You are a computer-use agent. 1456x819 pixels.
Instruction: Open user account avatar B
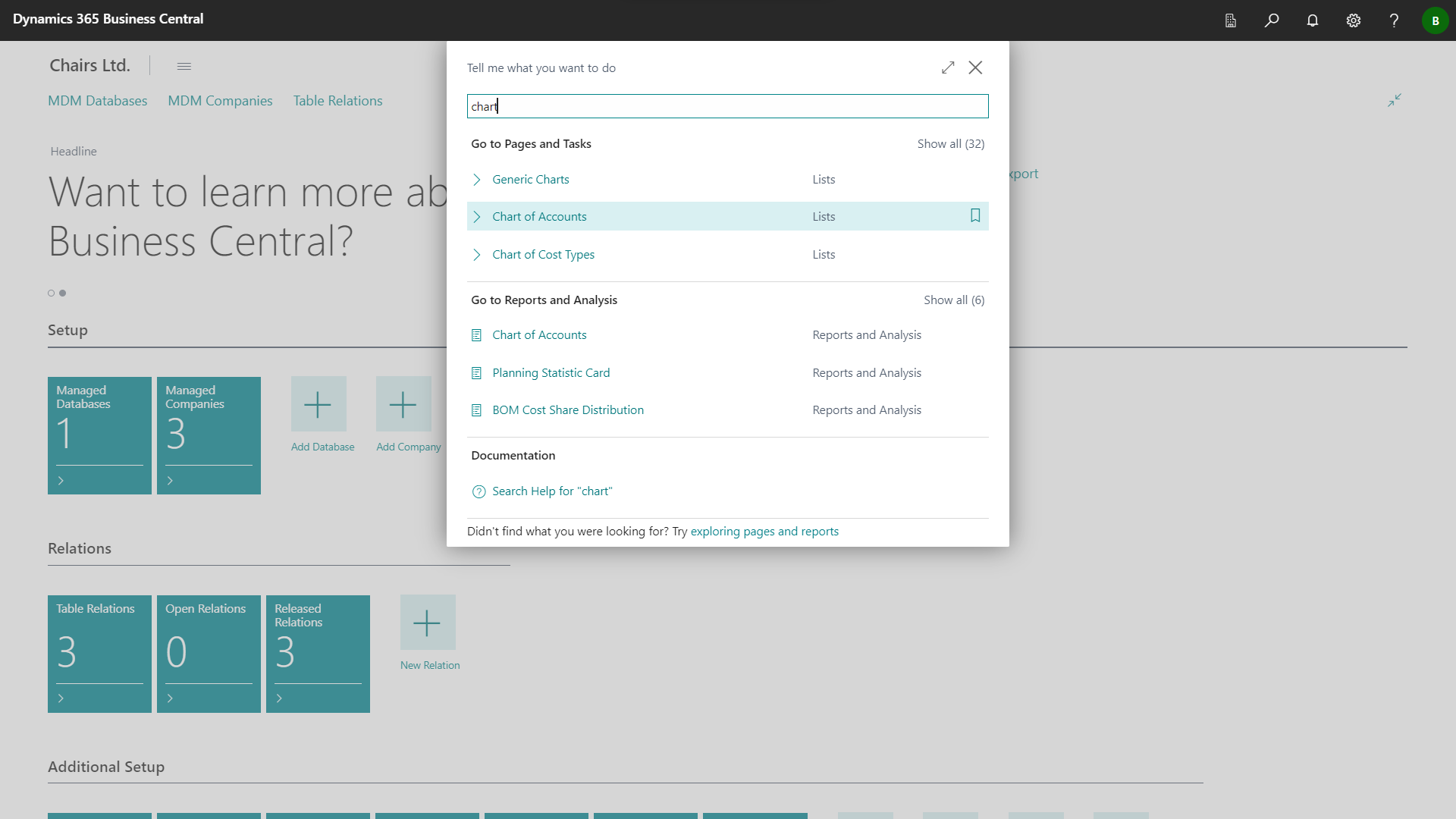[1435, 20]
